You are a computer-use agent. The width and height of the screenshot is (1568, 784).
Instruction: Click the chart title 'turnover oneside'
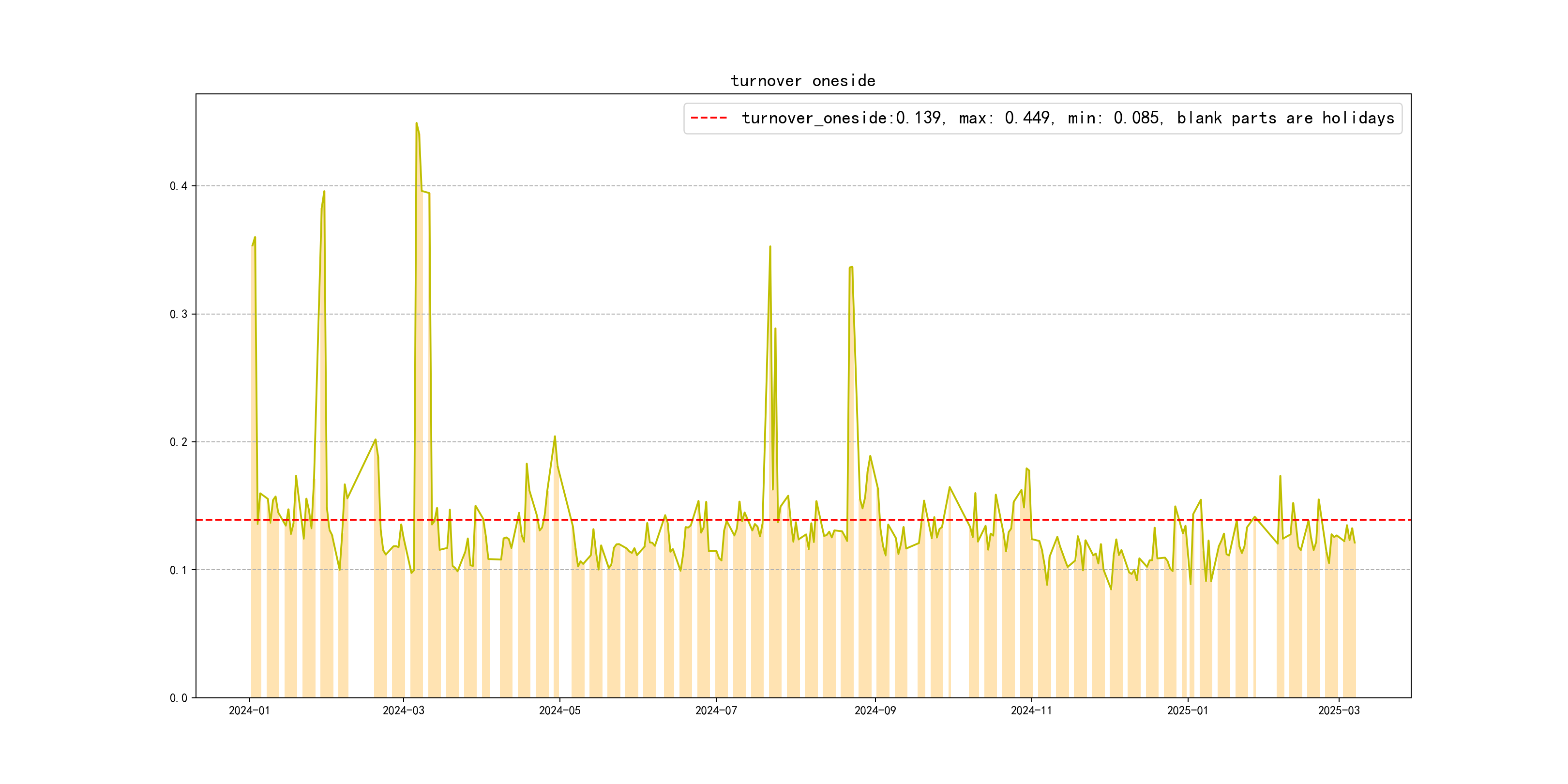tap(802, 81)
